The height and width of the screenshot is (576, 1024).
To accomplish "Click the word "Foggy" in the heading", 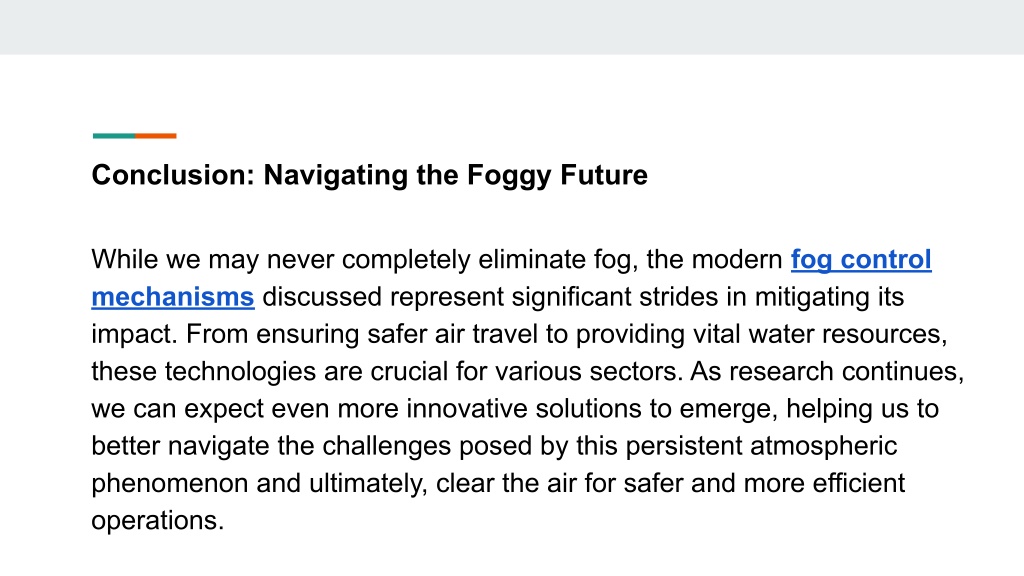I will (x=509, y=176).
